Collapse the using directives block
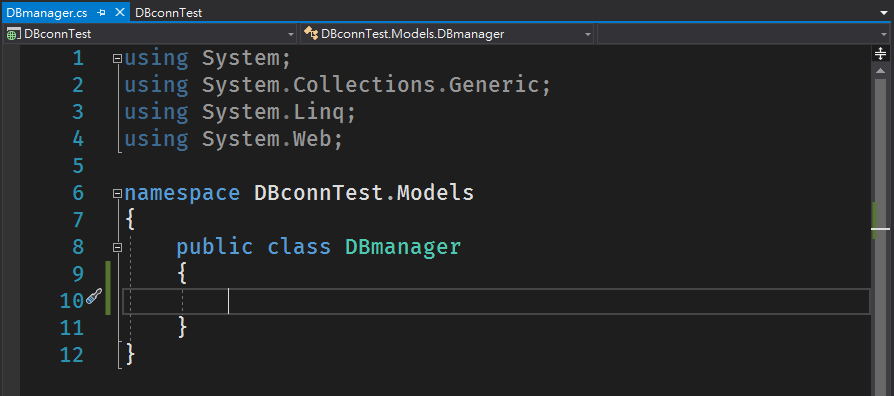Image resolution: width=894 pixels, height=396 pixels. coord(117,58)
